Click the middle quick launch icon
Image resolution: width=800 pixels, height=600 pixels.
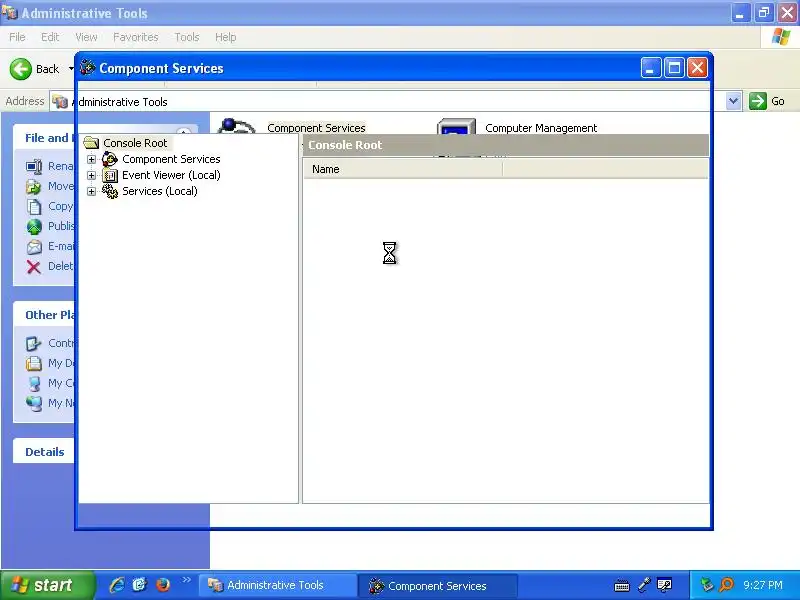point(139,585)
